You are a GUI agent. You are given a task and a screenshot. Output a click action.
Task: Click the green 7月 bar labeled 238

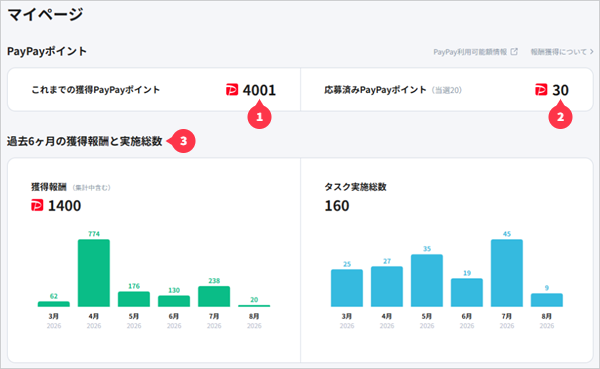[214, 296]
